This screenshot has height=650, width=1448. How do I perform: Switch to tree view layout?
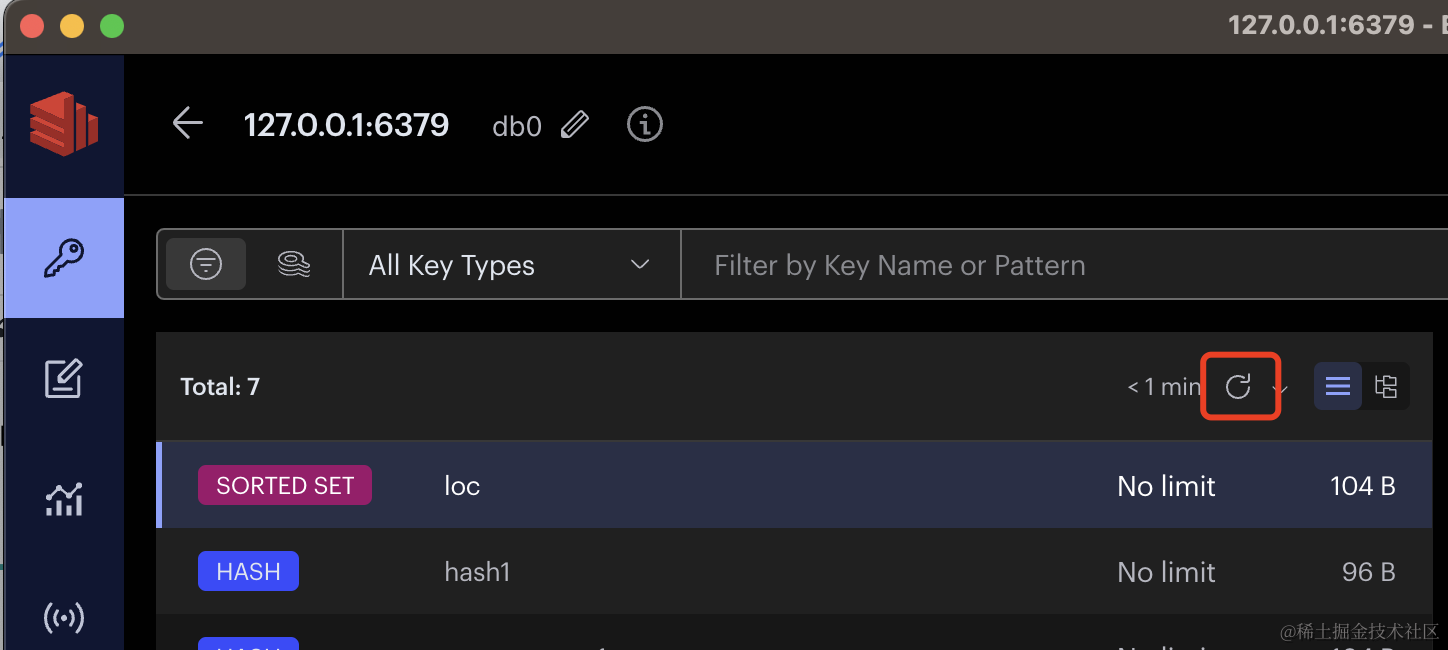(x=1386, y=386)
